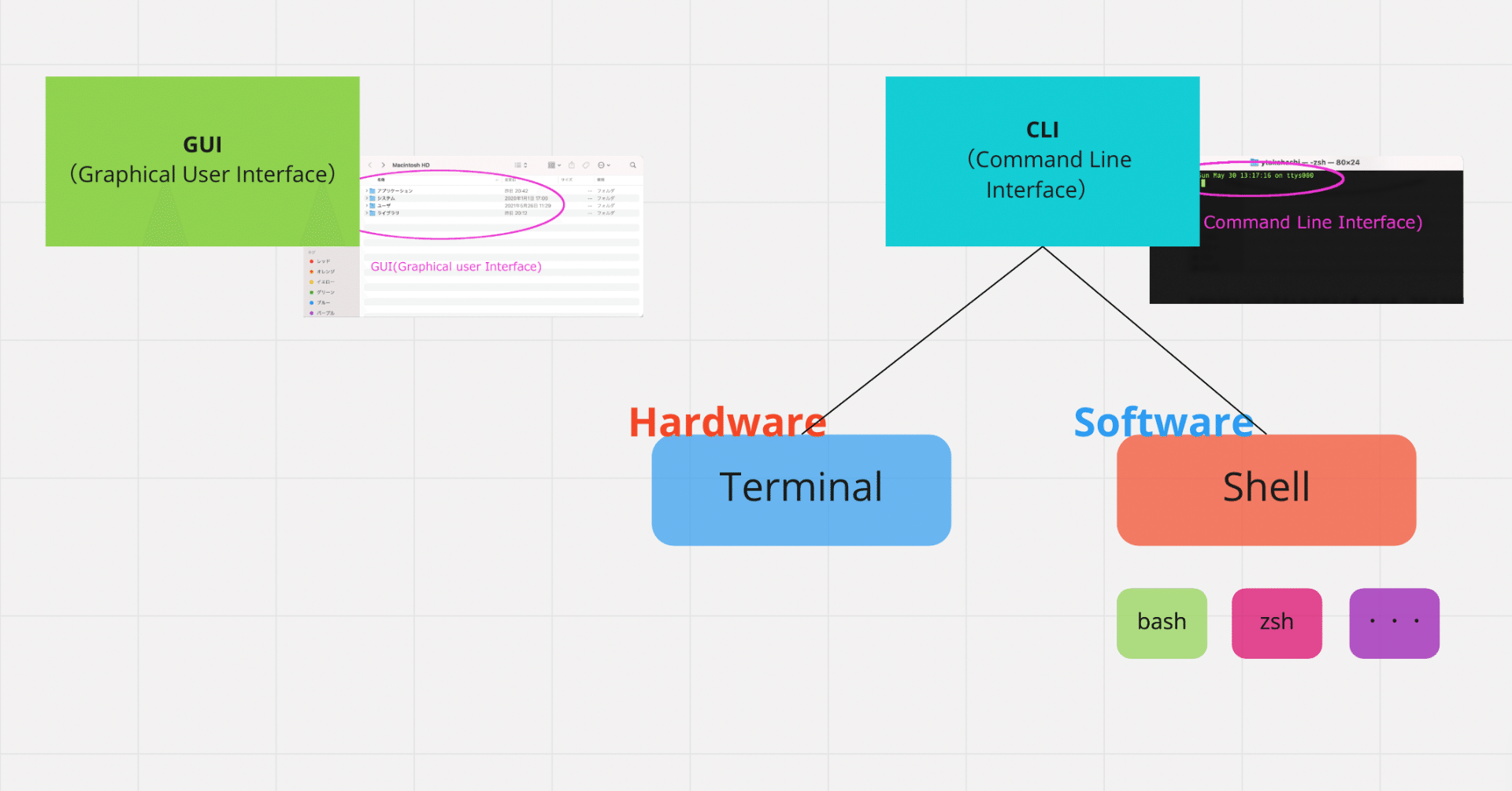The image size is (1512, 791).
Task: Click the システム folder icon
Action: tap(372, 198)
